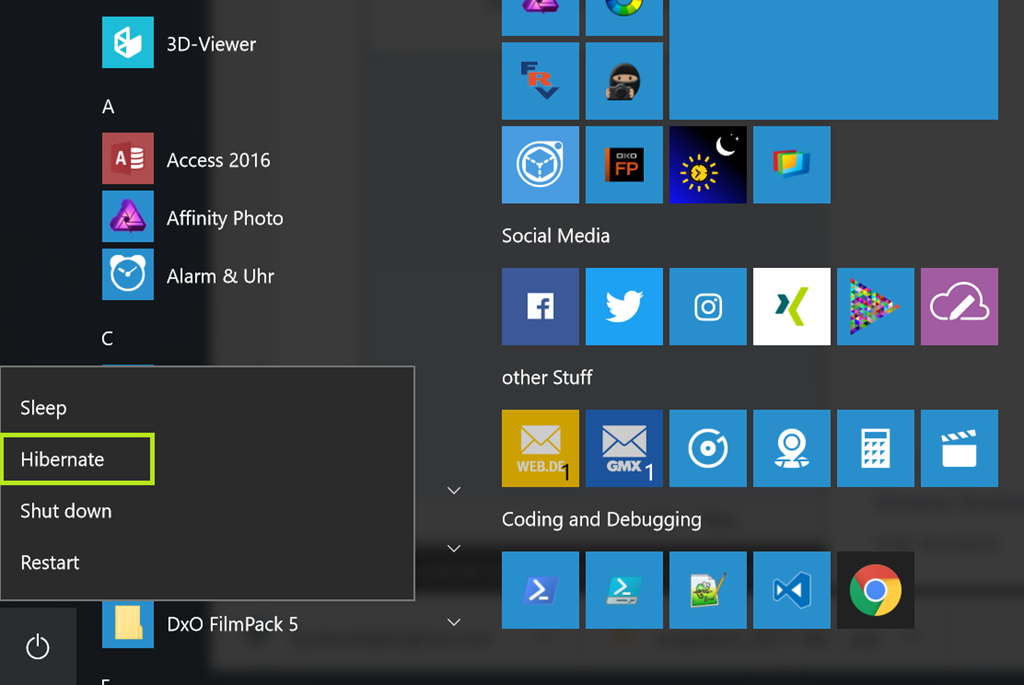Open Google Chrome tile
This screenshot has height=685, width=1024.
pos(875,590)
